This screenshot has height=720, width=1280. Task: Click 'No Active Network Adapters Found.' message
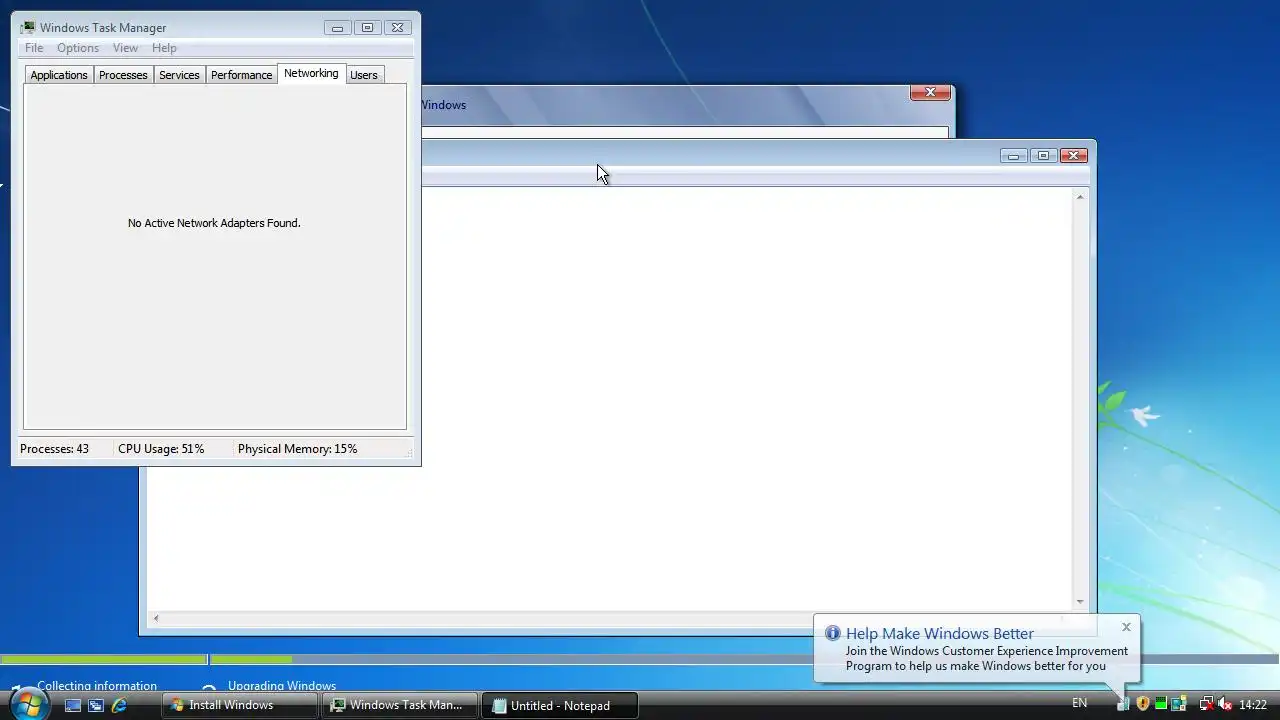(x=214, y=223)
